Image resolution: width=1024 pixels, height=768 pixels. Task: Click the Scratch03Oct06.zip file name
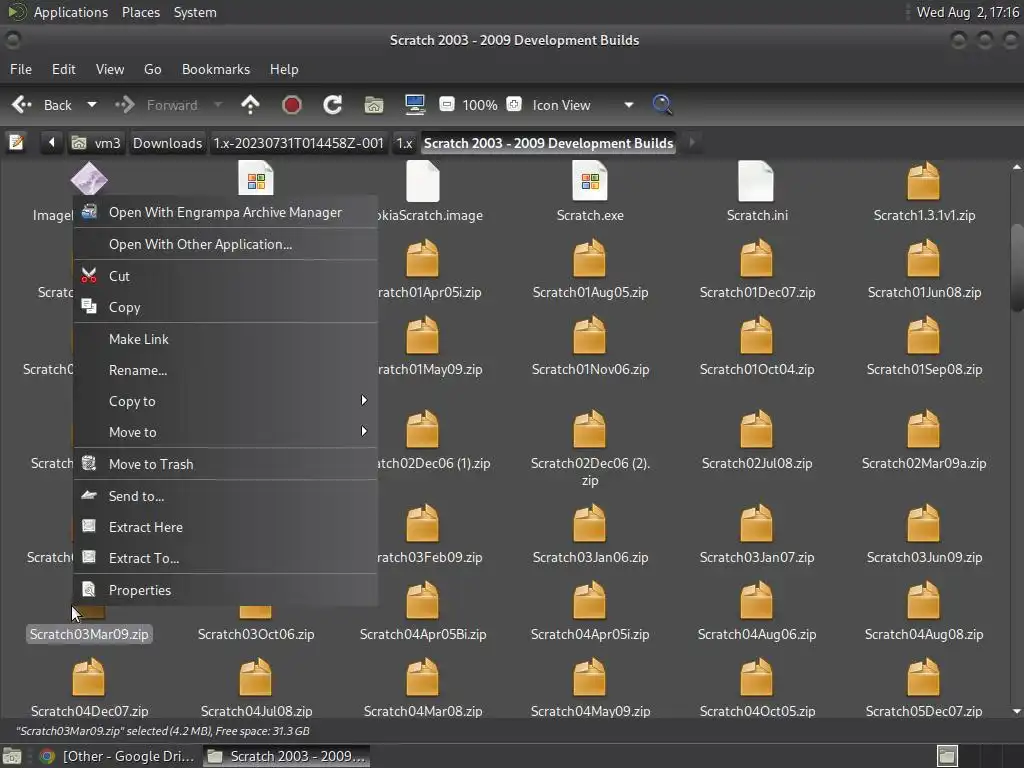[x=256, y=634]
